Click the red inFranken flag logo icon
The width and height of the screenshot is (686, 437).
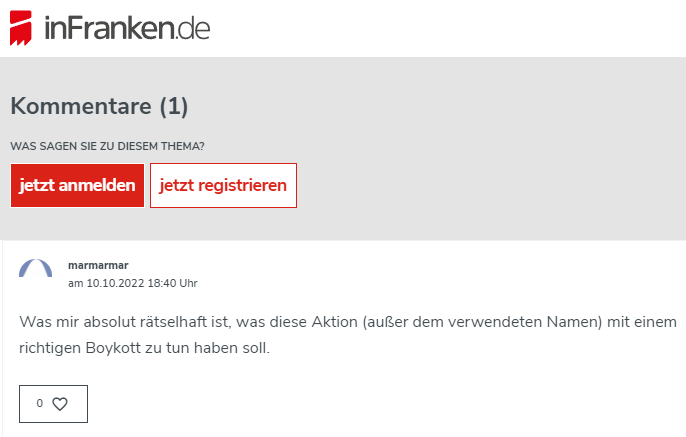[x=24, y=28]
